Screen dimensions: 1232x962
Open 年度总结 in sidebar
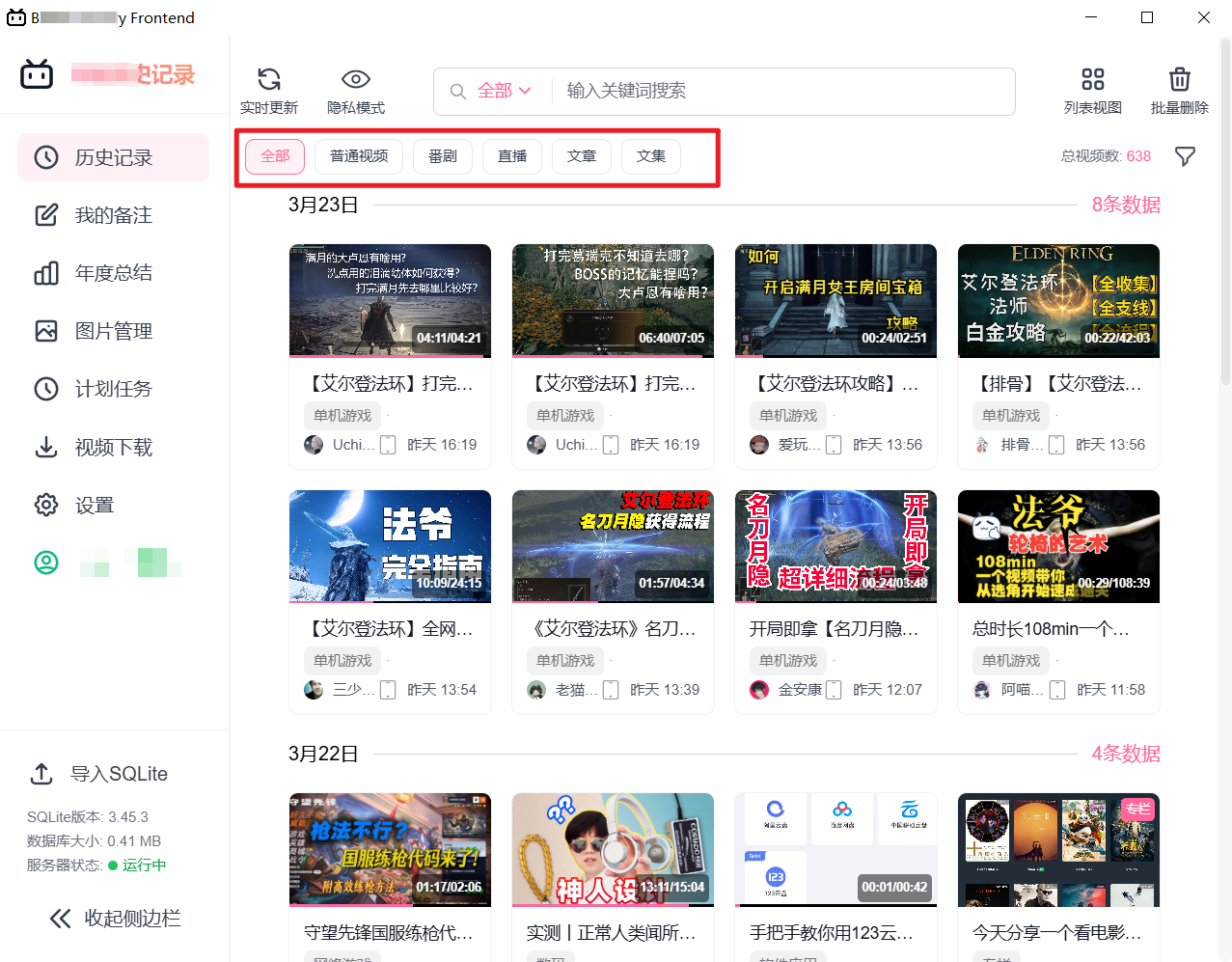click(114, 273)
